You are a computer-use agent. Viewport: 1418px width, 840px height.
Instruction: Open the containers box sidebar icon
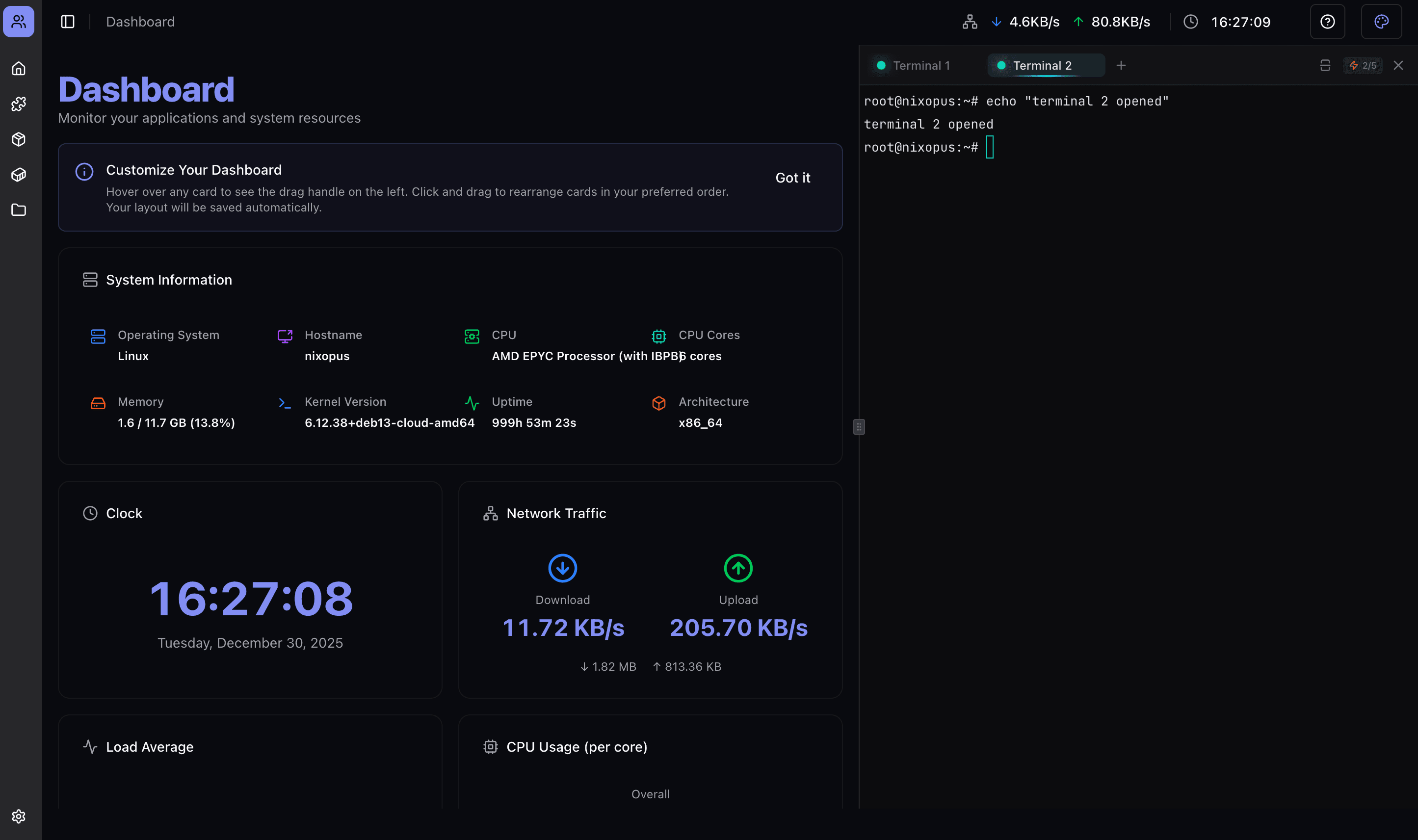(19, 175)
